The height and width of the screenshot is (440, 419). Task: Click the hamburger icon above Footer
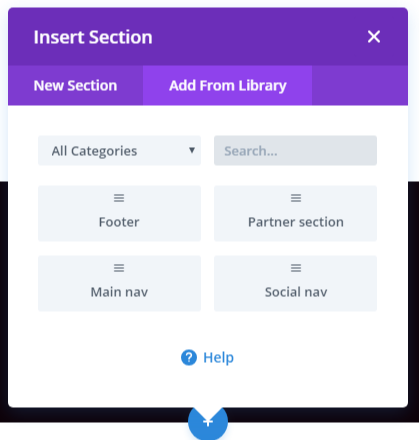(x=119, y=198)
